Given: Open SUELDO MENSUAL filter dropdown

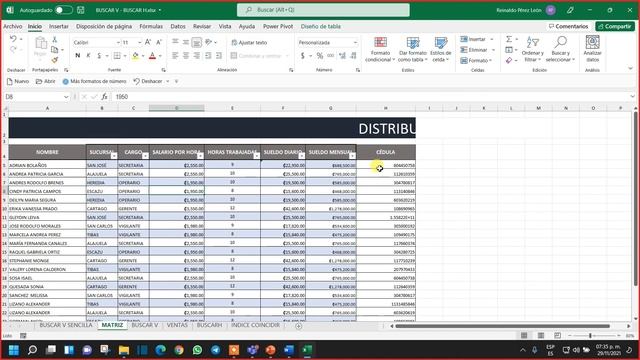Looking at the screenshot, I should (352, 156).
